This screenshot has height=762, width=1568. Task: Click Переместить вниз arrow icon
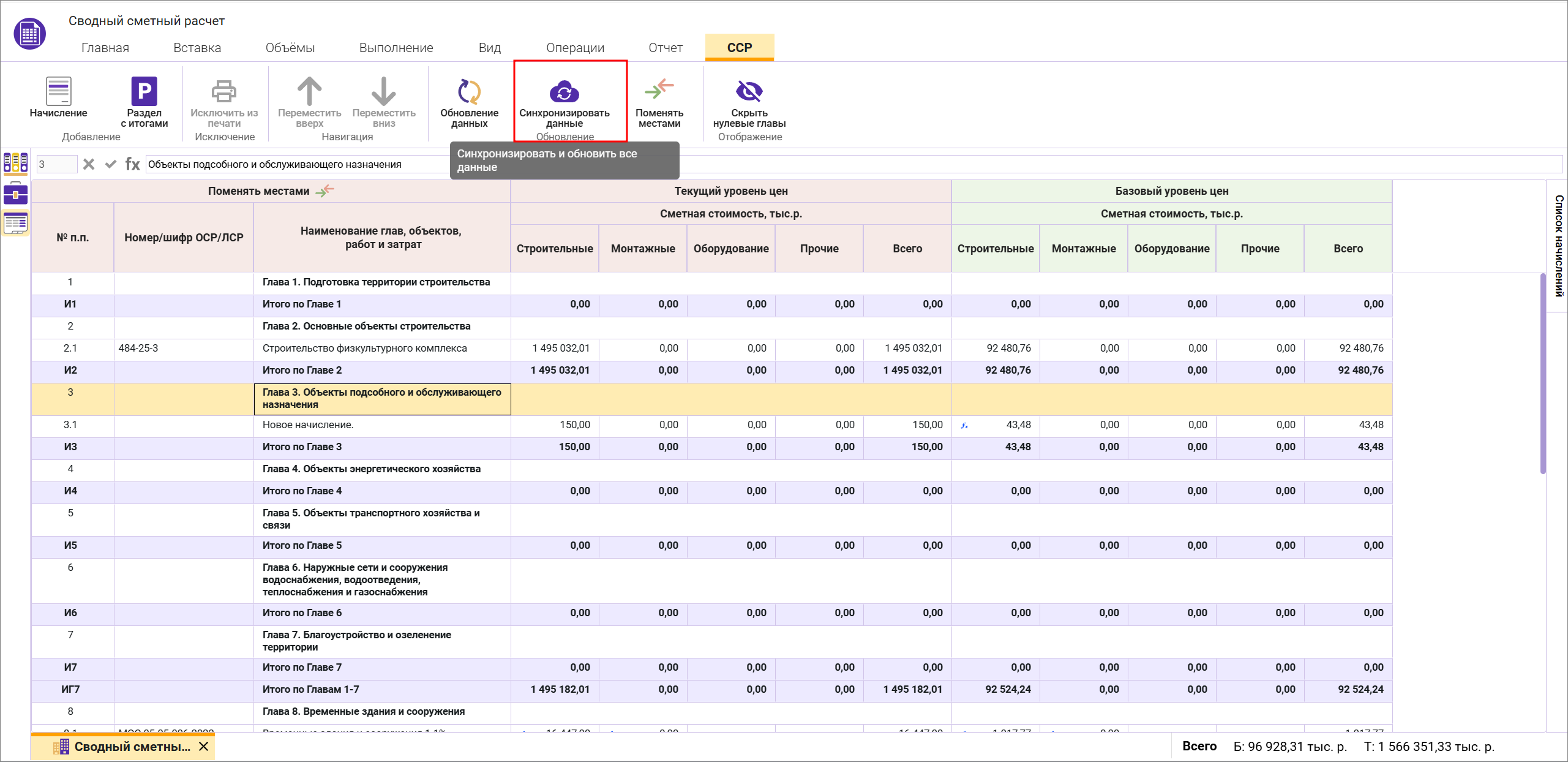pyautogui.click(x=383, y=92)
